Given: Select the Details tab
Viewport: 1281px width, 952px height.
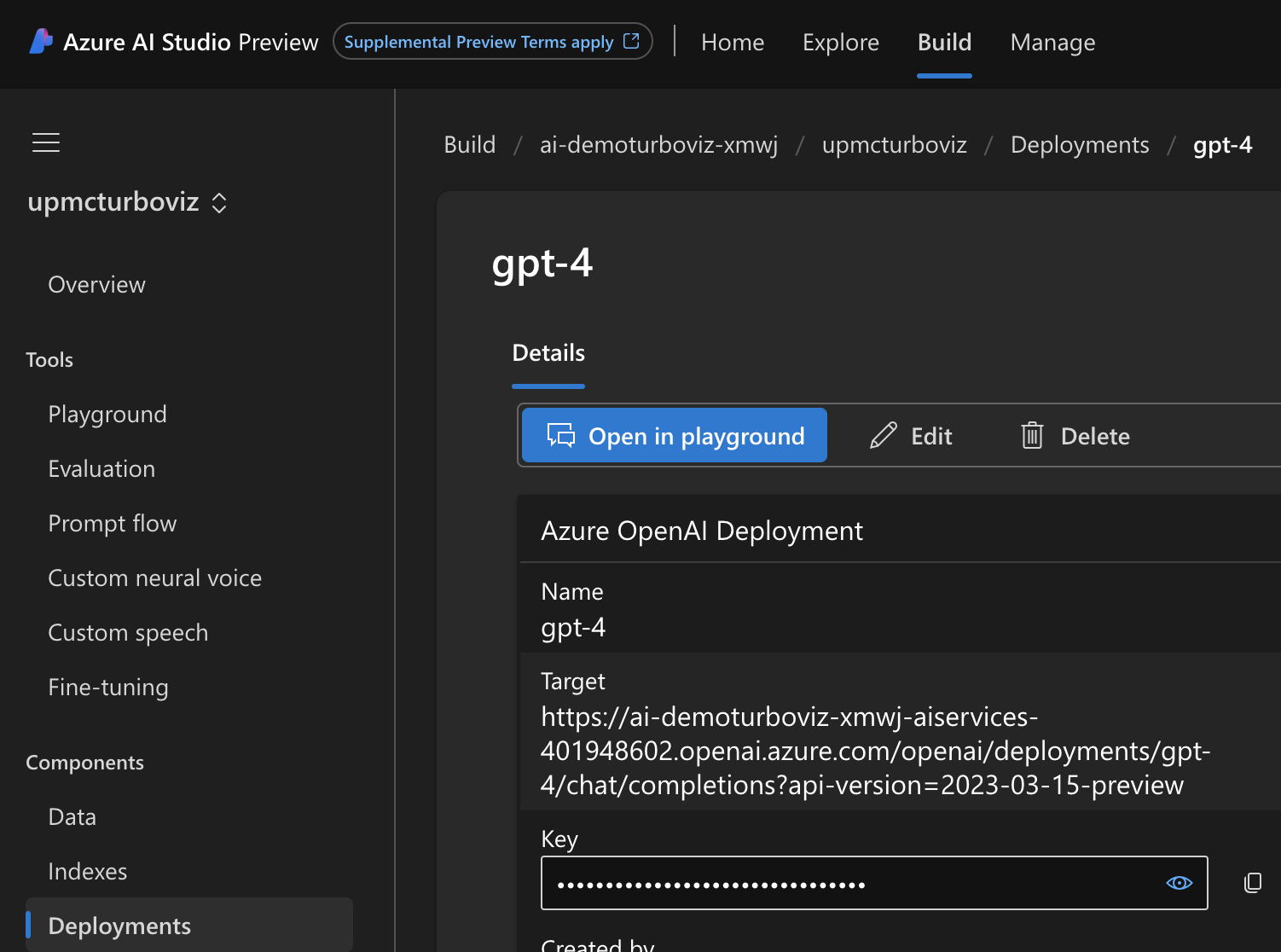Looking at the screenshot, I should (x=548, y=353).
